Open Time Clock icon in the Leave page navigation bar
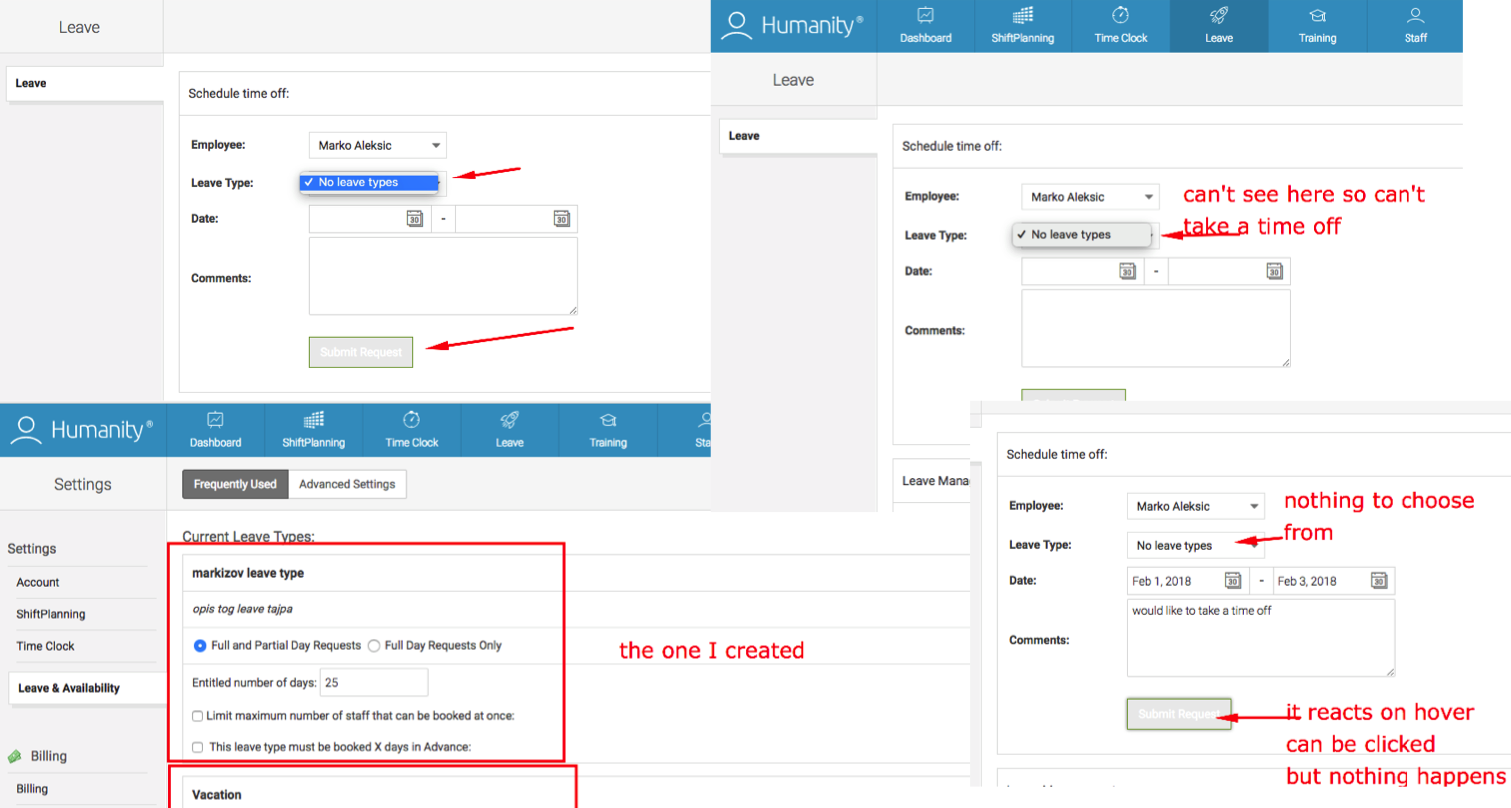This screenshot has width=1511, height=808. [1121, 15]
